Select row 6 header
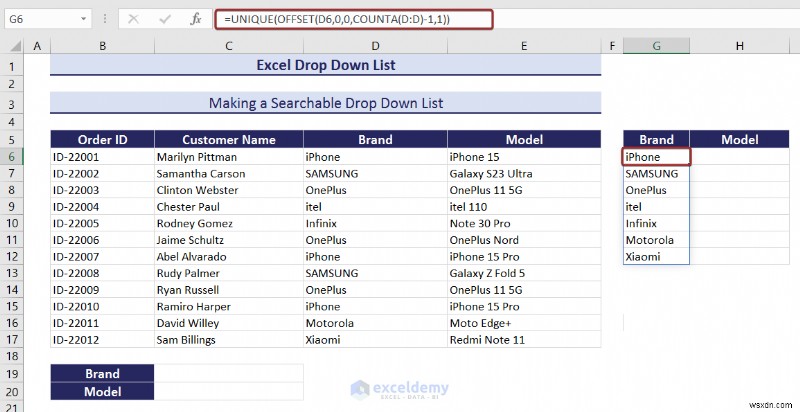The height and width of the screenshot is (412, 800). coord(12,157)
